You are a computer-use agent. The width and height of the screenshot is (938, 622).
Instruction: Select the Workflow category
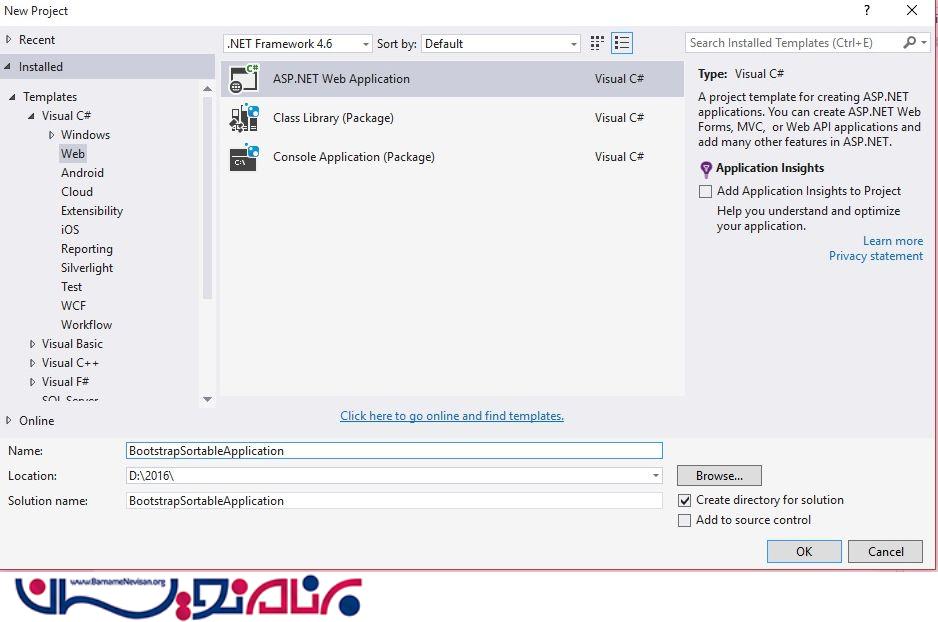[x=86, y=325]
